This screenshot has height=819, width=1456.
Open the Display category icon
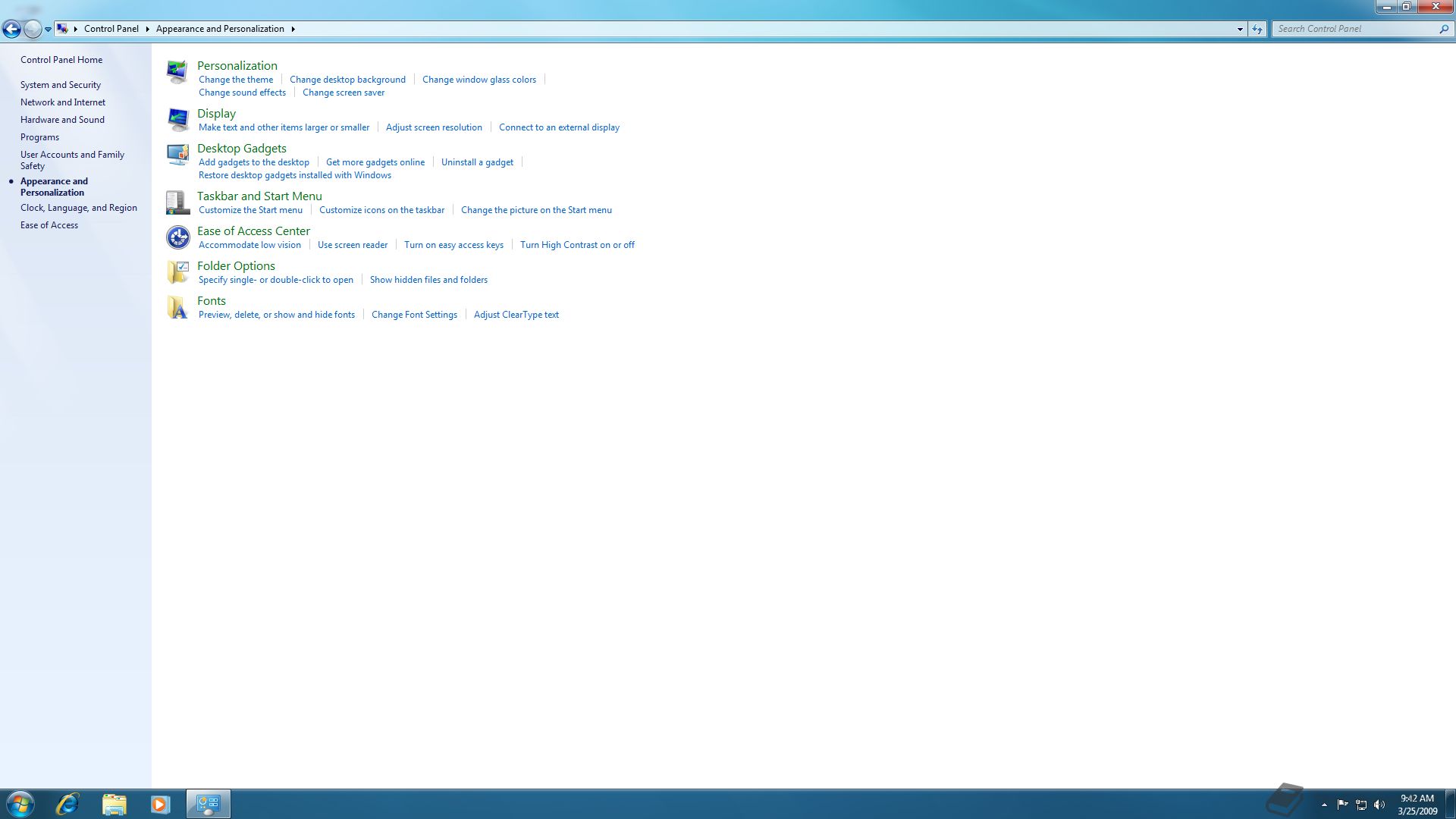(x=177, y=120)
